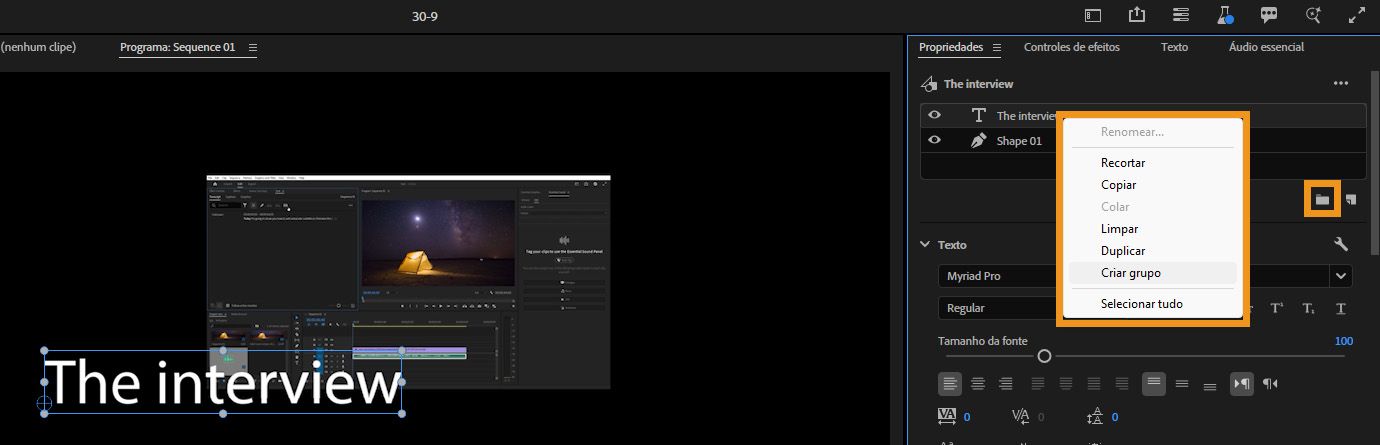Open the comments speech bubble icon
This screenshot has width=1380, height=445.
click(1269, 15)
